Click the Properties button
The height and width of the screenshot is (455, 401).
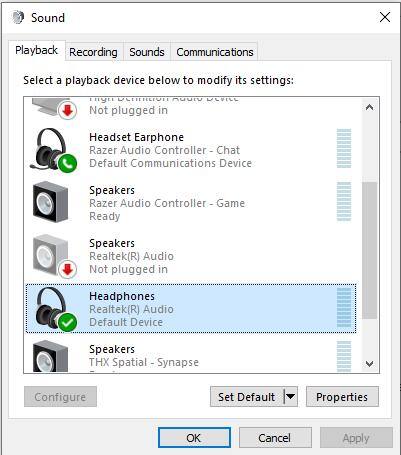342,397
